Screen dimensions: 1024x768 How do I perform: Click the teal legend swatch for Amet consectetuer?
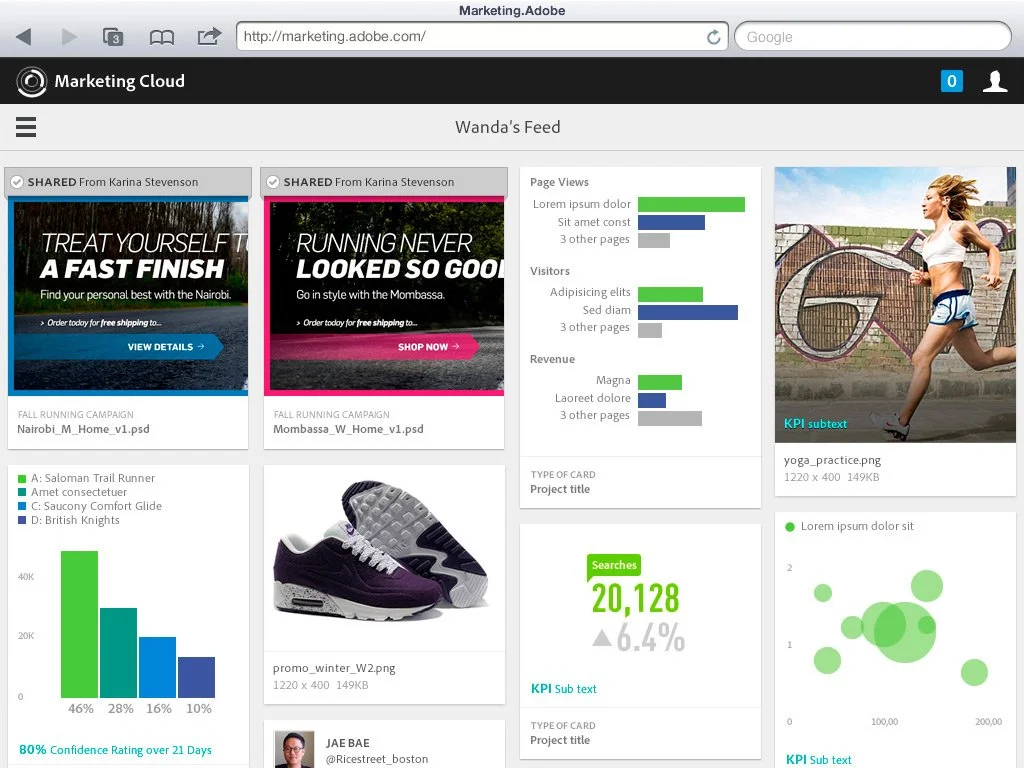[x=22, y=492]
